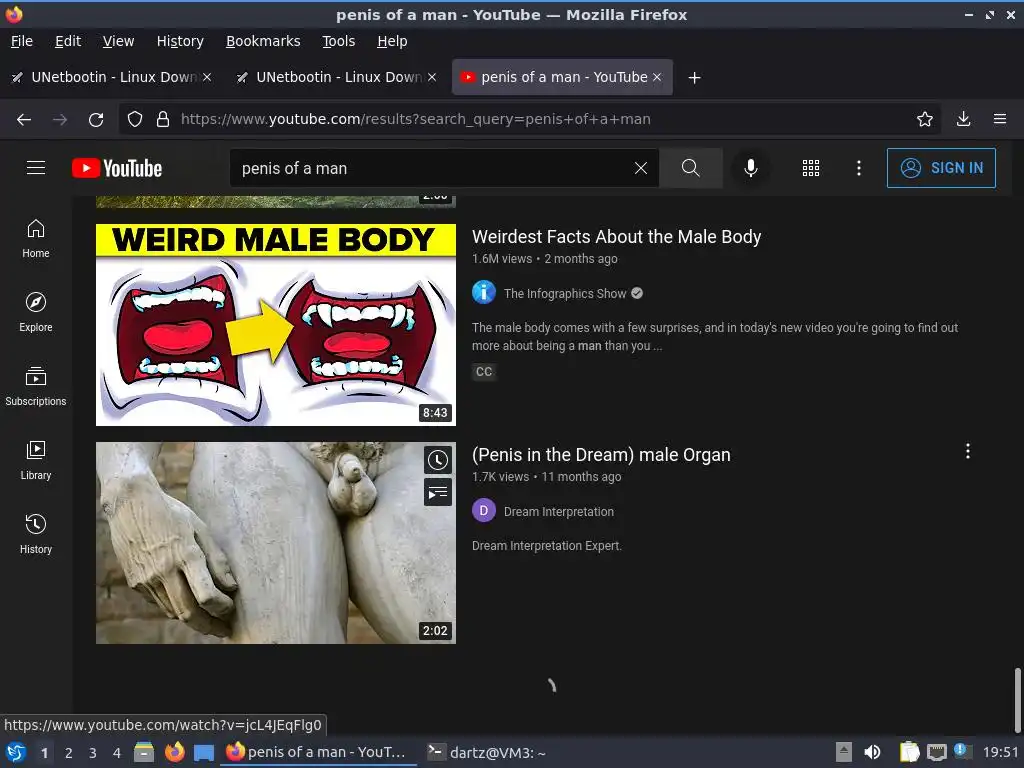Viewport: 1024px width, 768px height.
Task: Start voice search with microphone icon
Action: (x=750, y=168)
